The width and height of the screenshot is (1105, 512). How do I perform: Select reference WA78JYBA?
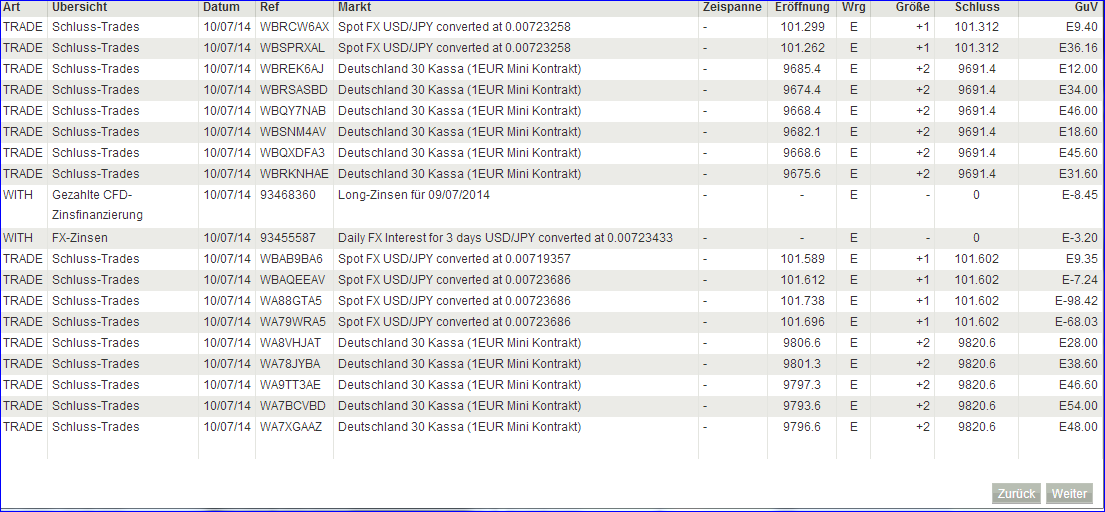coord(290,363)
